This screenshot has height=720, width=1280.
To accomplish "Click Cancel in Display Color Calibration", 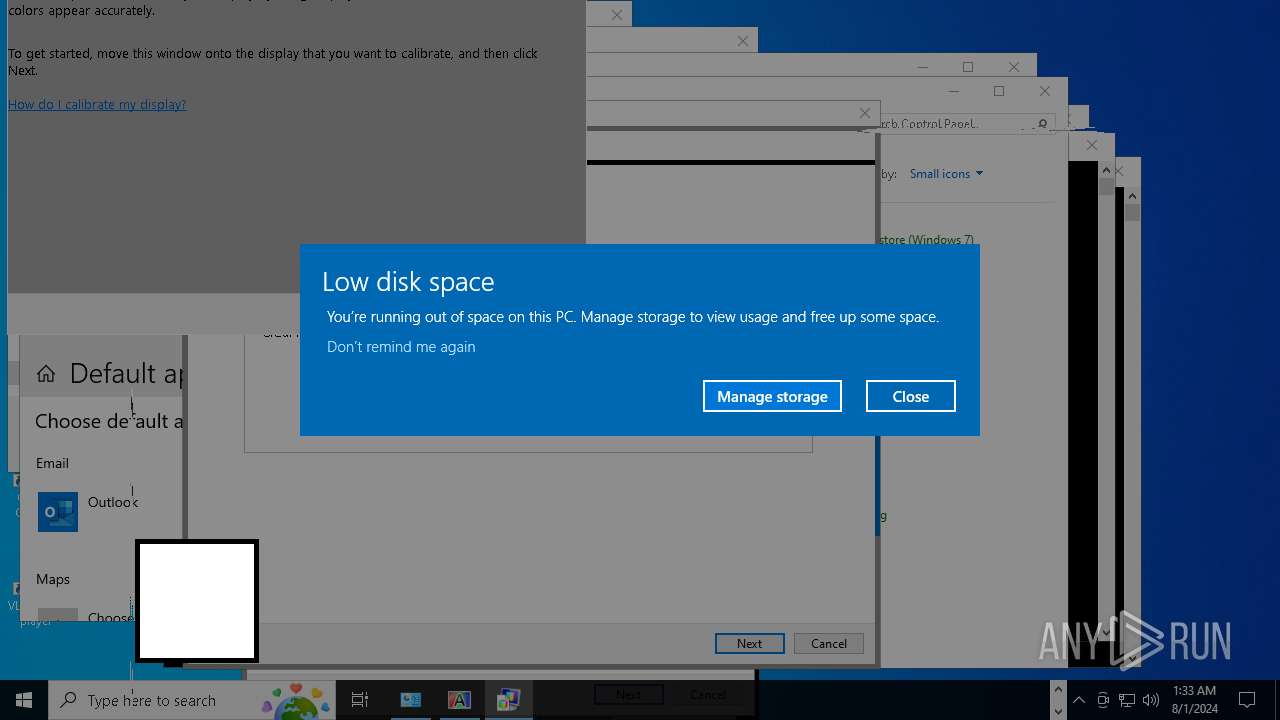I will (829, 643).
